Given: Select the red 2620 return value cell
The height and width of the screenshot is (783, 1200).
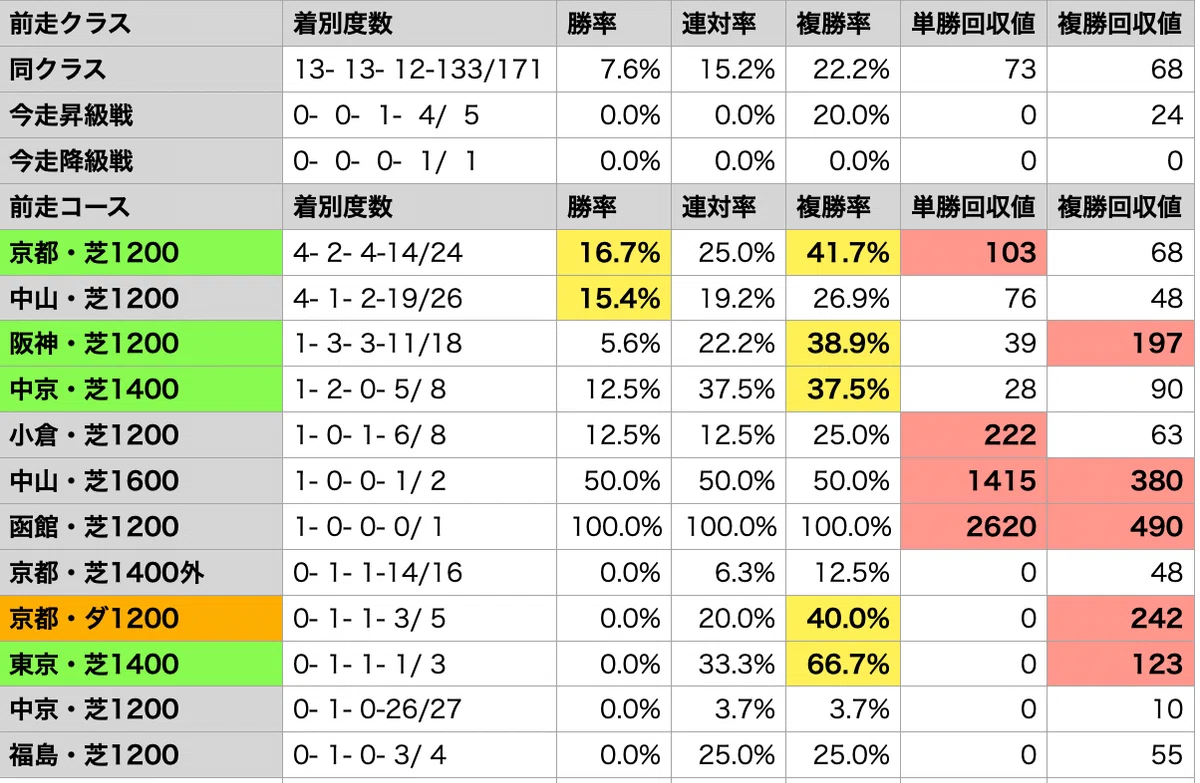Looking at the screenshot, I should (972, 526).
